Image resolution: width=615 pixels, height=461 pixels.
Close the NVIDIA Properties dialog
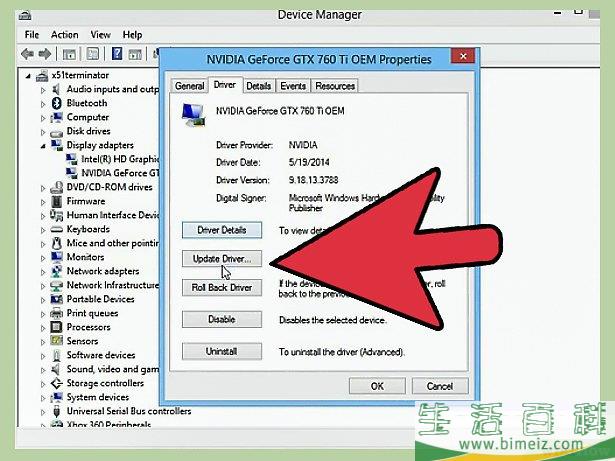(x=463, y=56)
